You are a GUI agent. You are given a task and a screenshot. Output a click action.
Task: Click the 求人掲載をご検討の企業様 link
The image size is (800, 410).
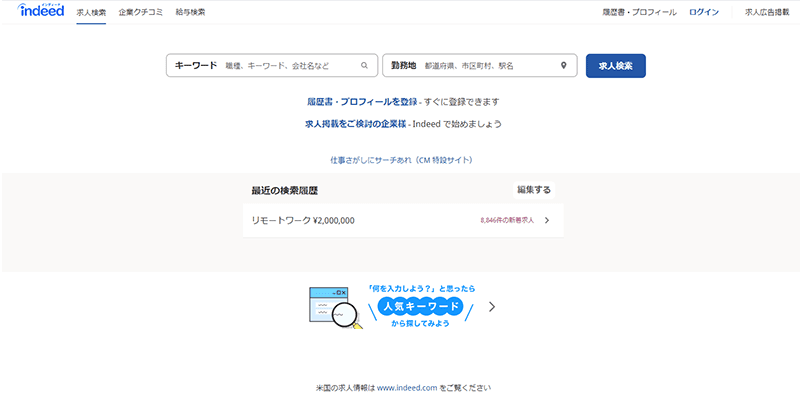[x=356, y=124]
